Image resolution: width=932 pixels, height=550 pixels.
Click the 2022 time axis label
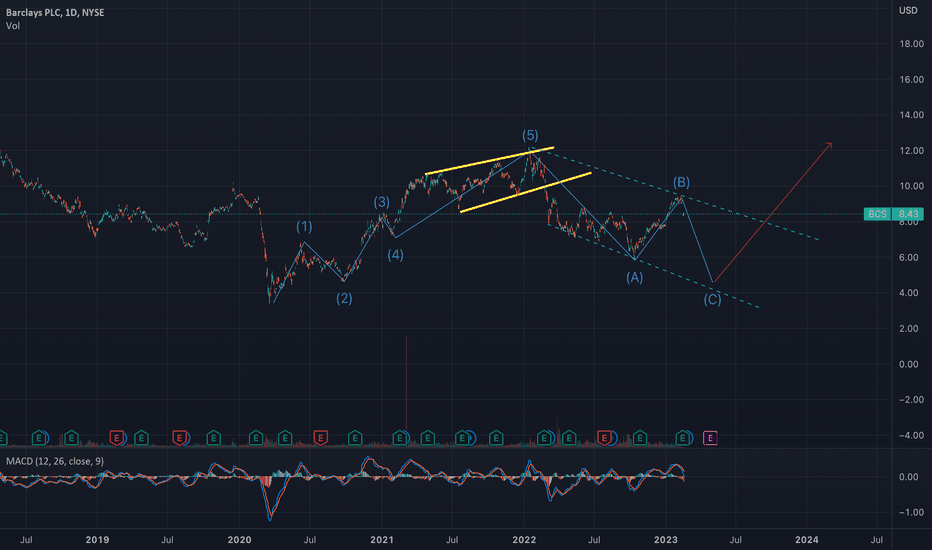click(524, 540)
